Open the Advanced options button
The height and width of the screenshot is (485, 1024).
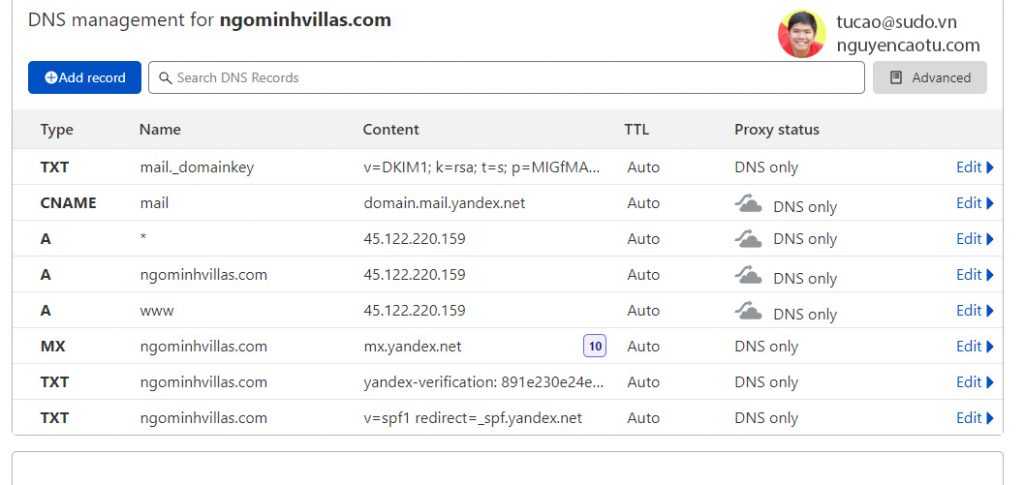929,78
